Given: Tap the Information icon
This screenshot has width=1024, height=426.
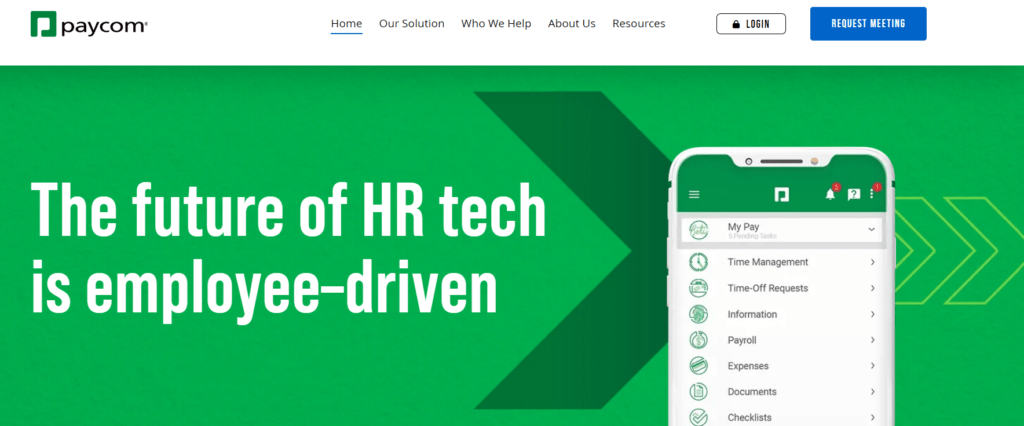Looking at the screenshot, I should pos(699,314).
